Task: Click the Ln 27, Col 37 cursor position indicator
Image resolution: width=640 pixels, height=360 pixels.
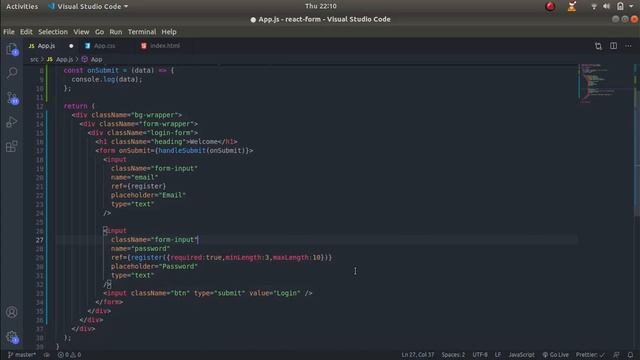Action: point(418,355)
